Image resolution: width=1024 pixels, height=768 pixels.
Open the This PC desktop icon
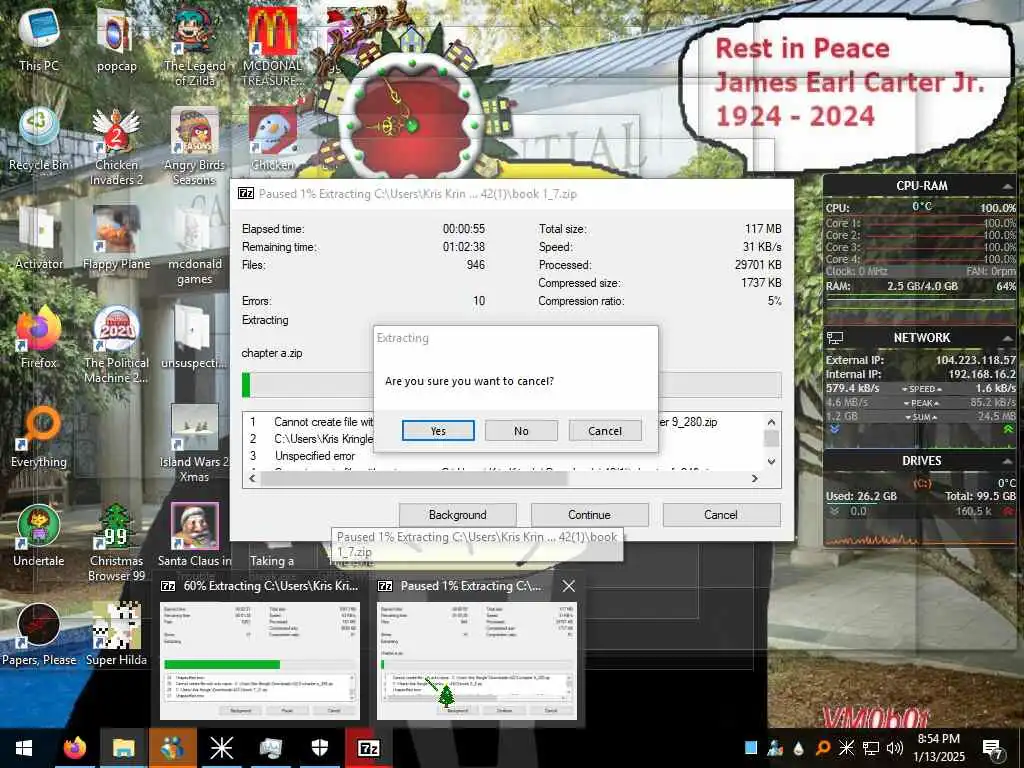tap(39, 40)
